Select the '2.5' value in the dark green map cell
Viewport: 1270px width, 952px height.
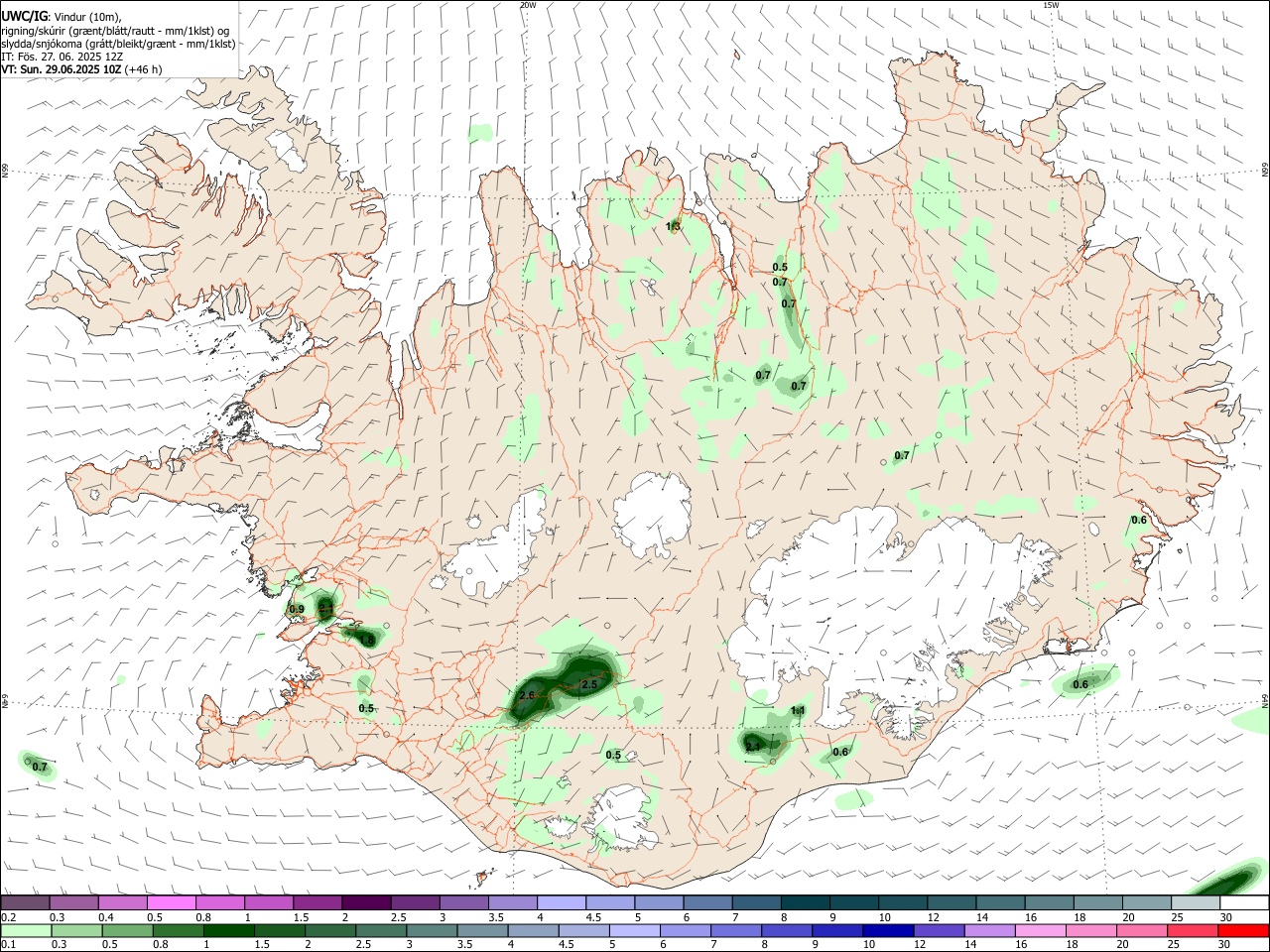point(589,684)
